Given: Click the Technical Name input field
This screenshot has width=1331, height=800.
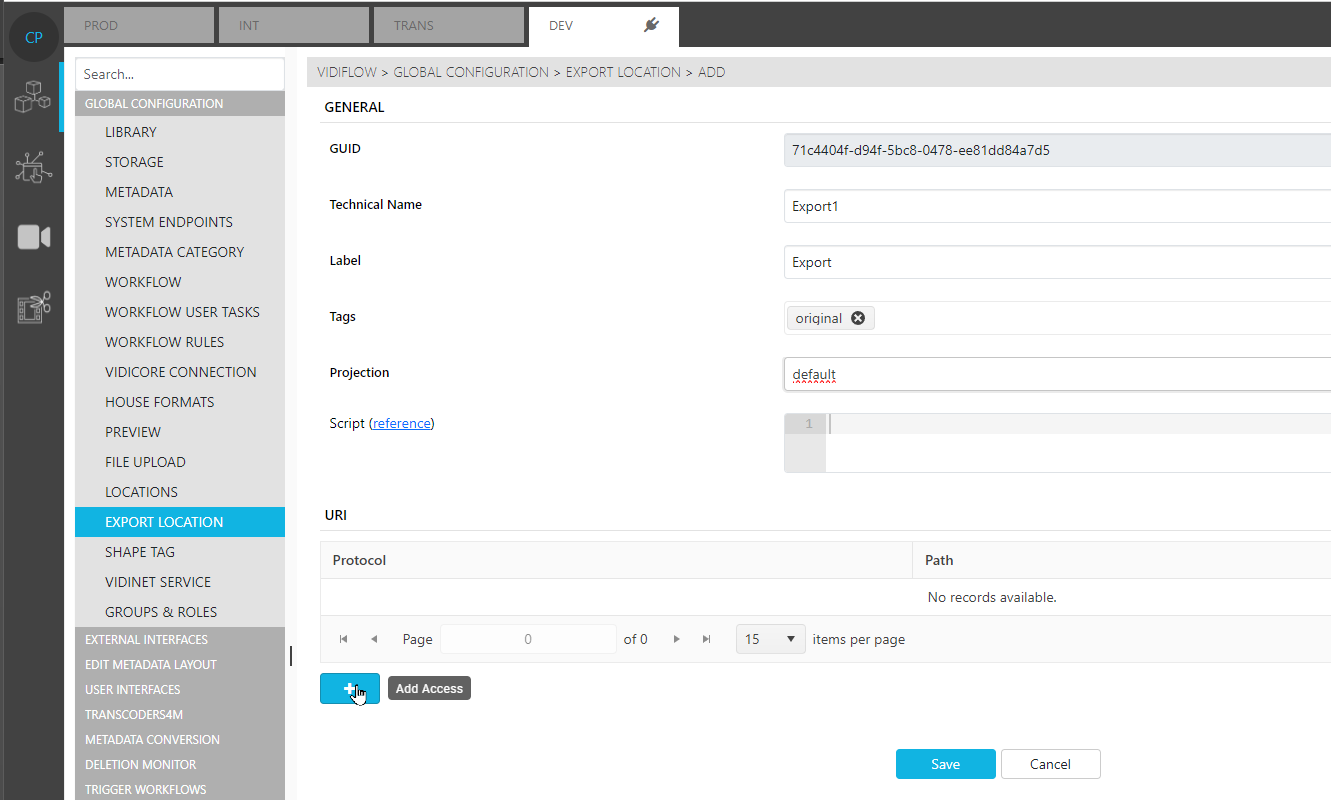Looking at the screenshot, I should coord(1055,206).
